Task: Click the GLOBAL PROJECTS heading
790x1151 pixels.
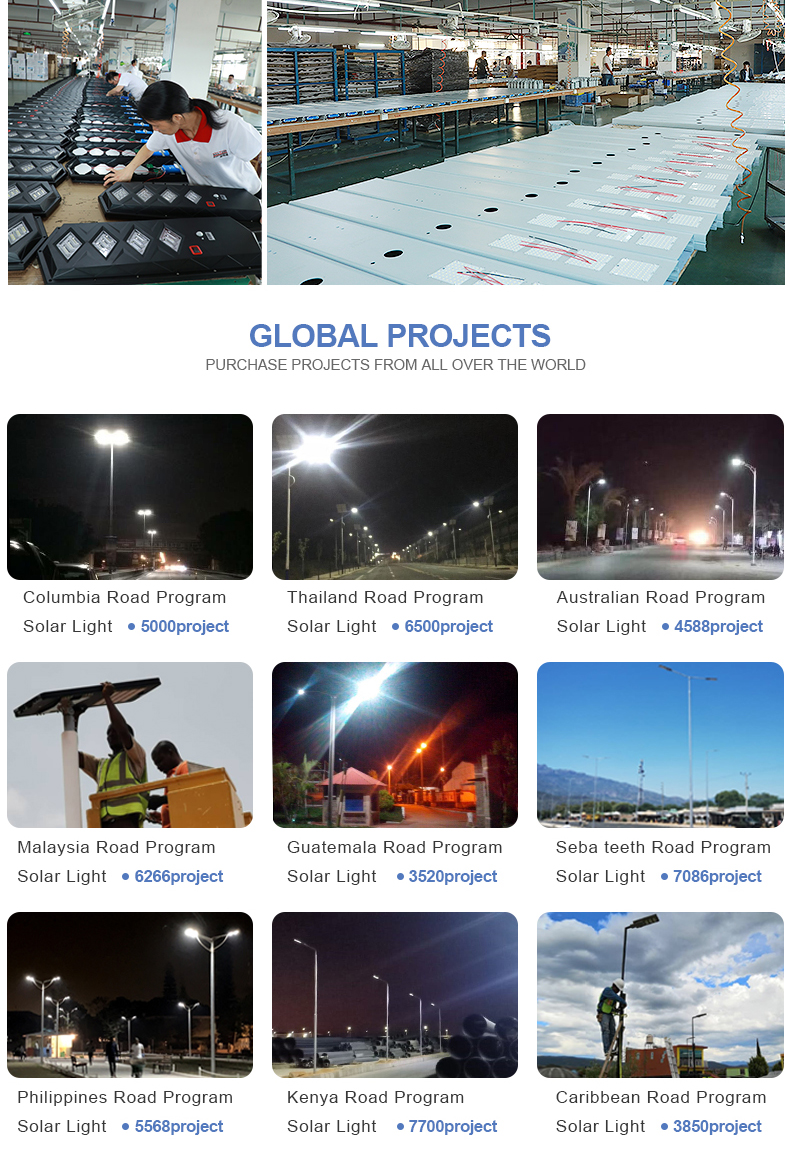Action: (x=399, y=336)
